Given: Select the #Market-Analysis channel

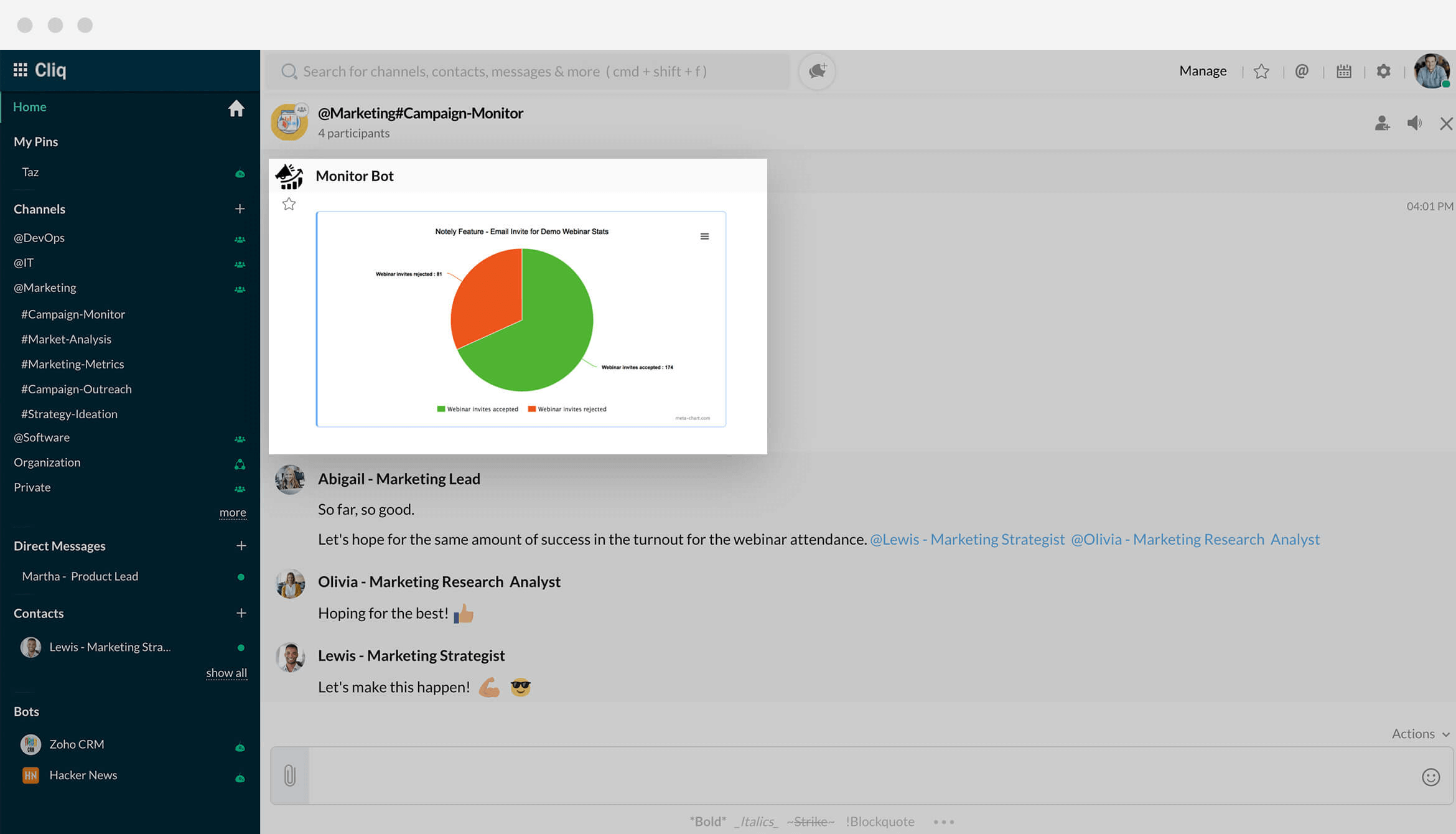Looking at the screenshot, I should [x=66, y=339].
